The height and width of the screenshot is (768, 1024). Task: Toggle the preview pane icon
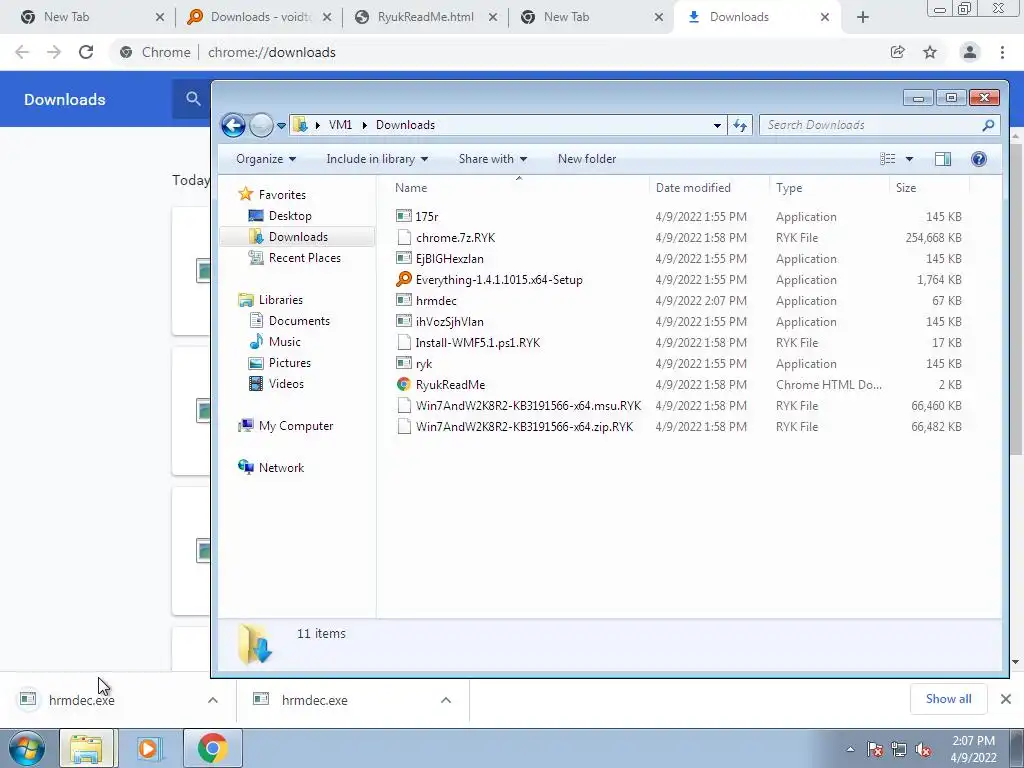[x=942, y=159]
